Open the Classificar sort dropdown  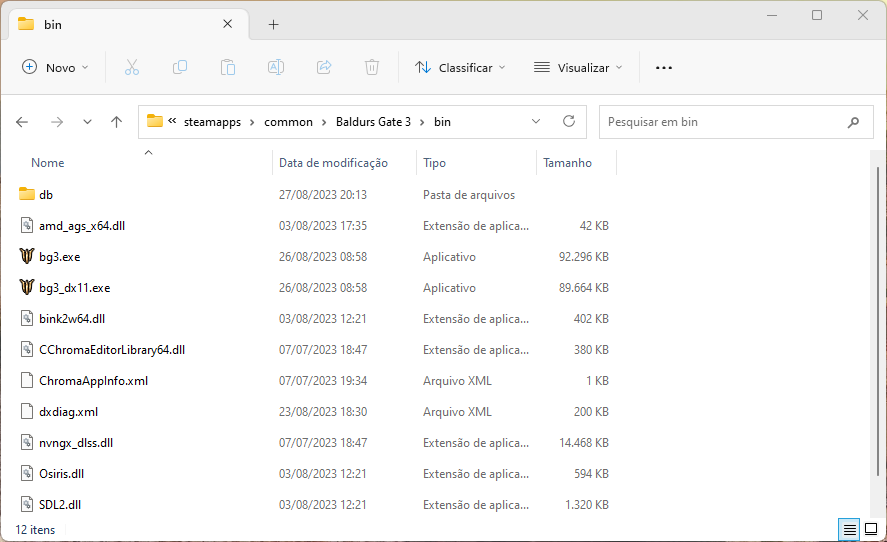tap(460, 67)
